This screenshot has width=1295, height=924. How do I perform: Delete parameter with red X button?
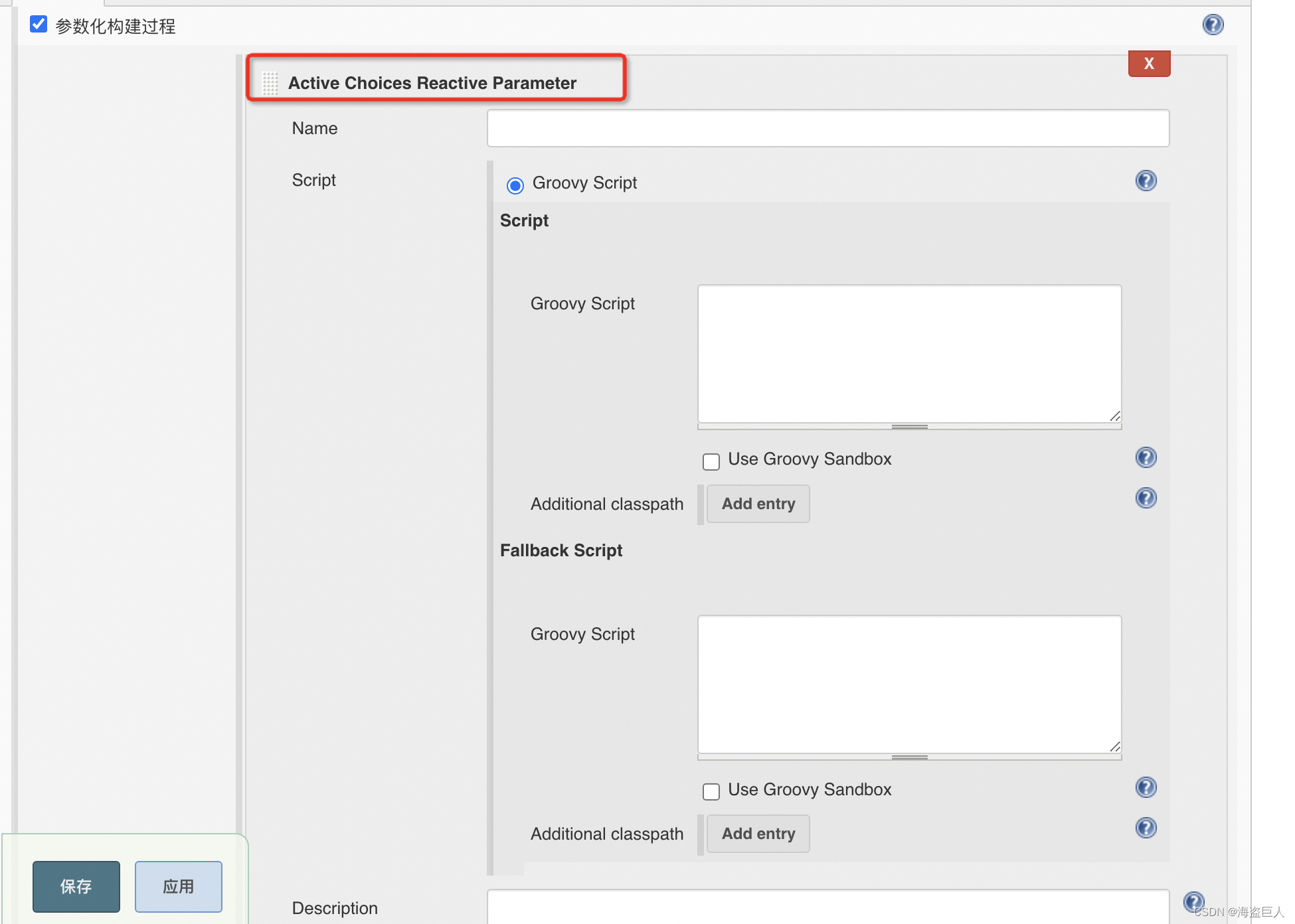1149,64
